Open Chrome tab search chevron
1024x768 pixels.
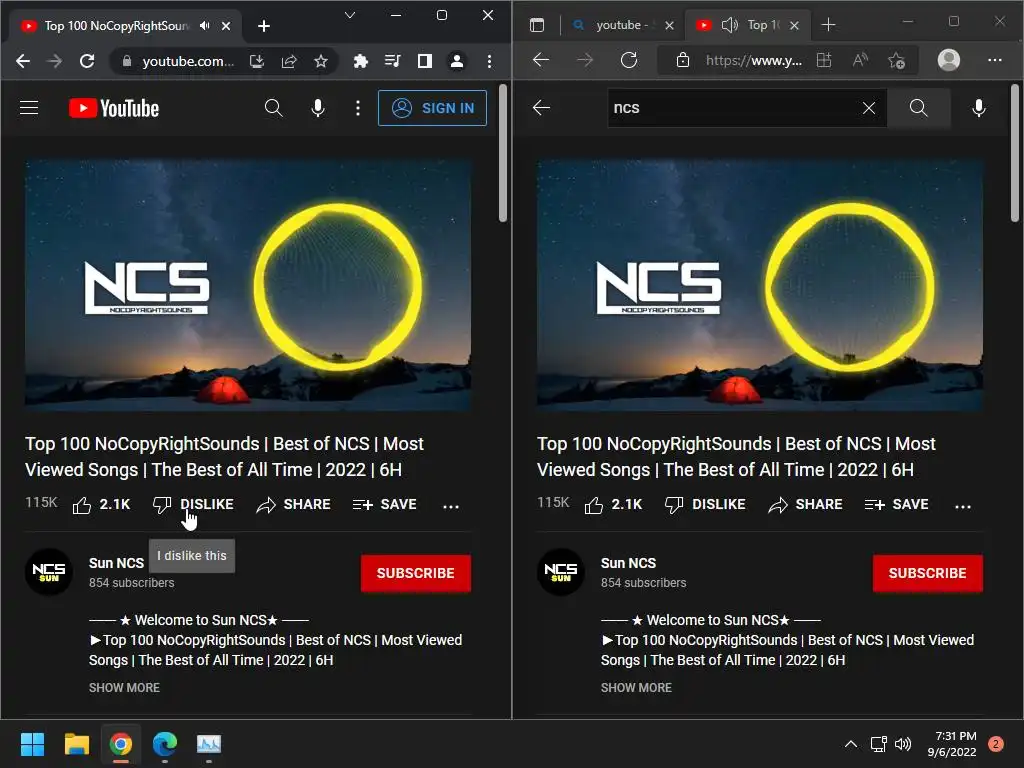click(350, 14)
